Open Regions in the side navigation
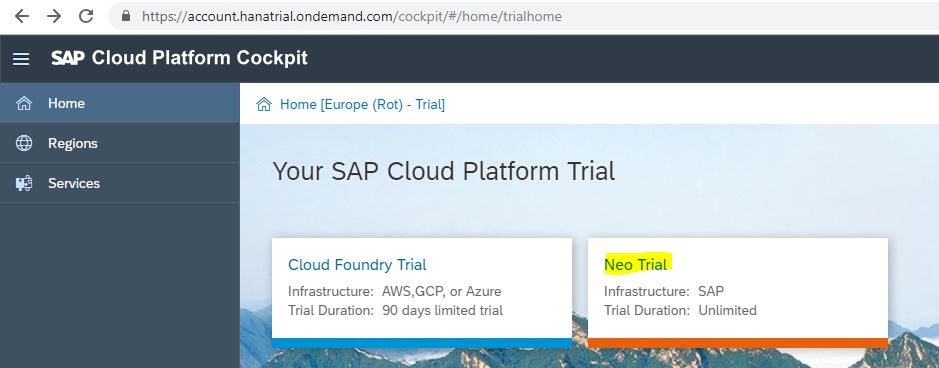The image size is (939, 368). (120, 143)
